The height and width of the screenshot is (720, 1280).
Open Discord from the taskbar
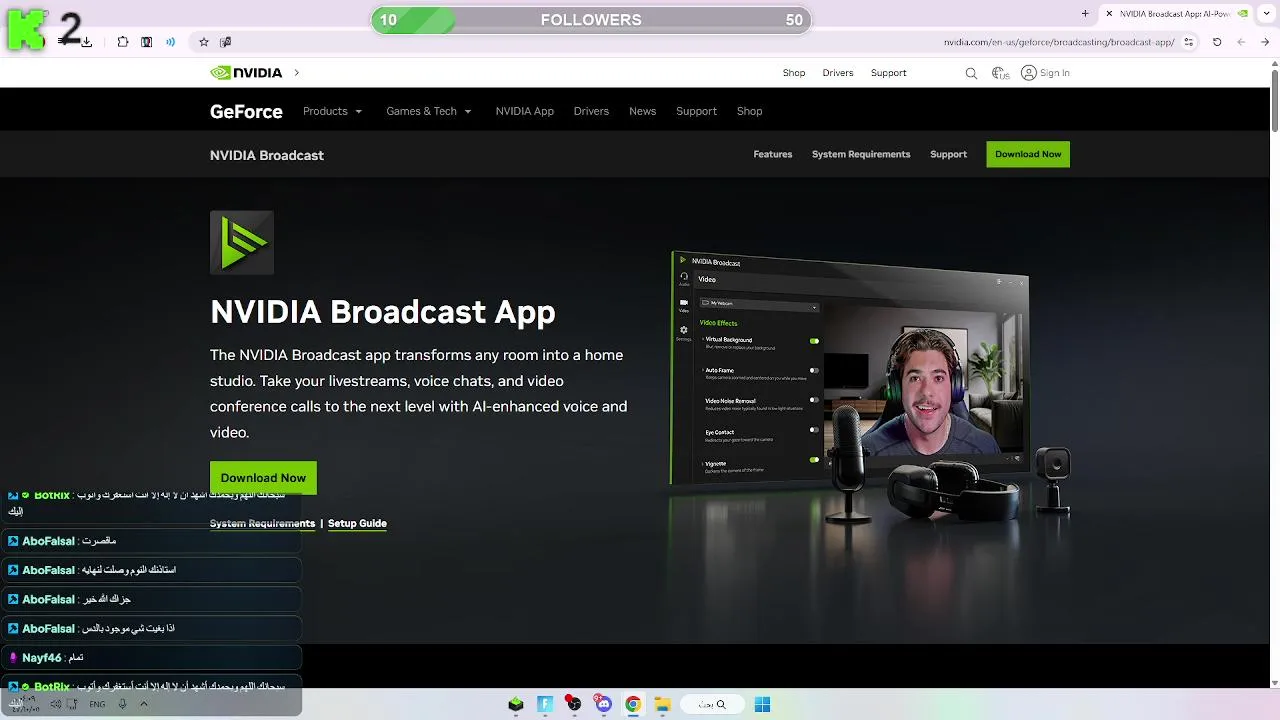[x=603, y=704]
